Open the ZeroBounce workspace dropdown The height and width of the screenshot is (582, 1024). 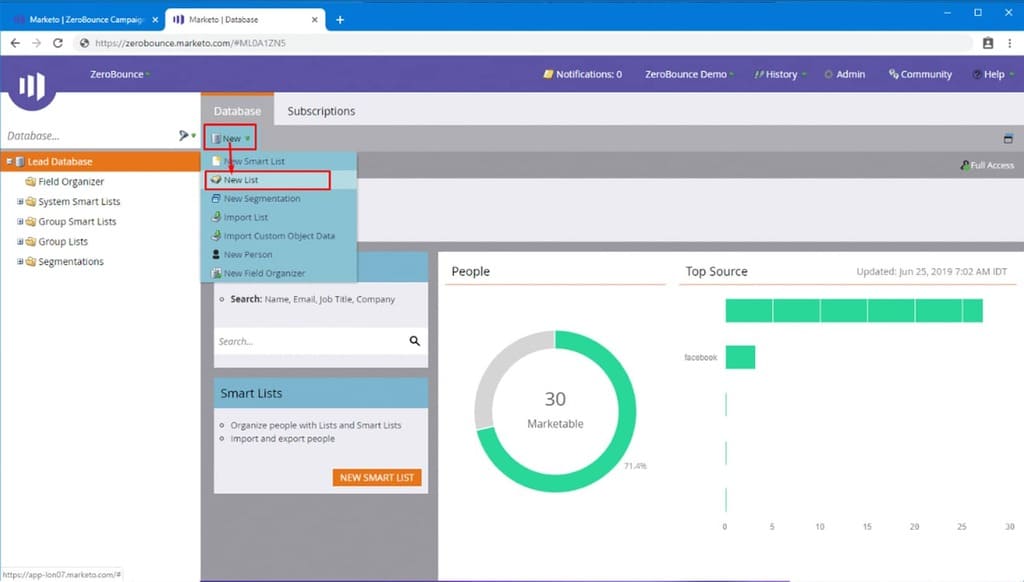point(120,74)
